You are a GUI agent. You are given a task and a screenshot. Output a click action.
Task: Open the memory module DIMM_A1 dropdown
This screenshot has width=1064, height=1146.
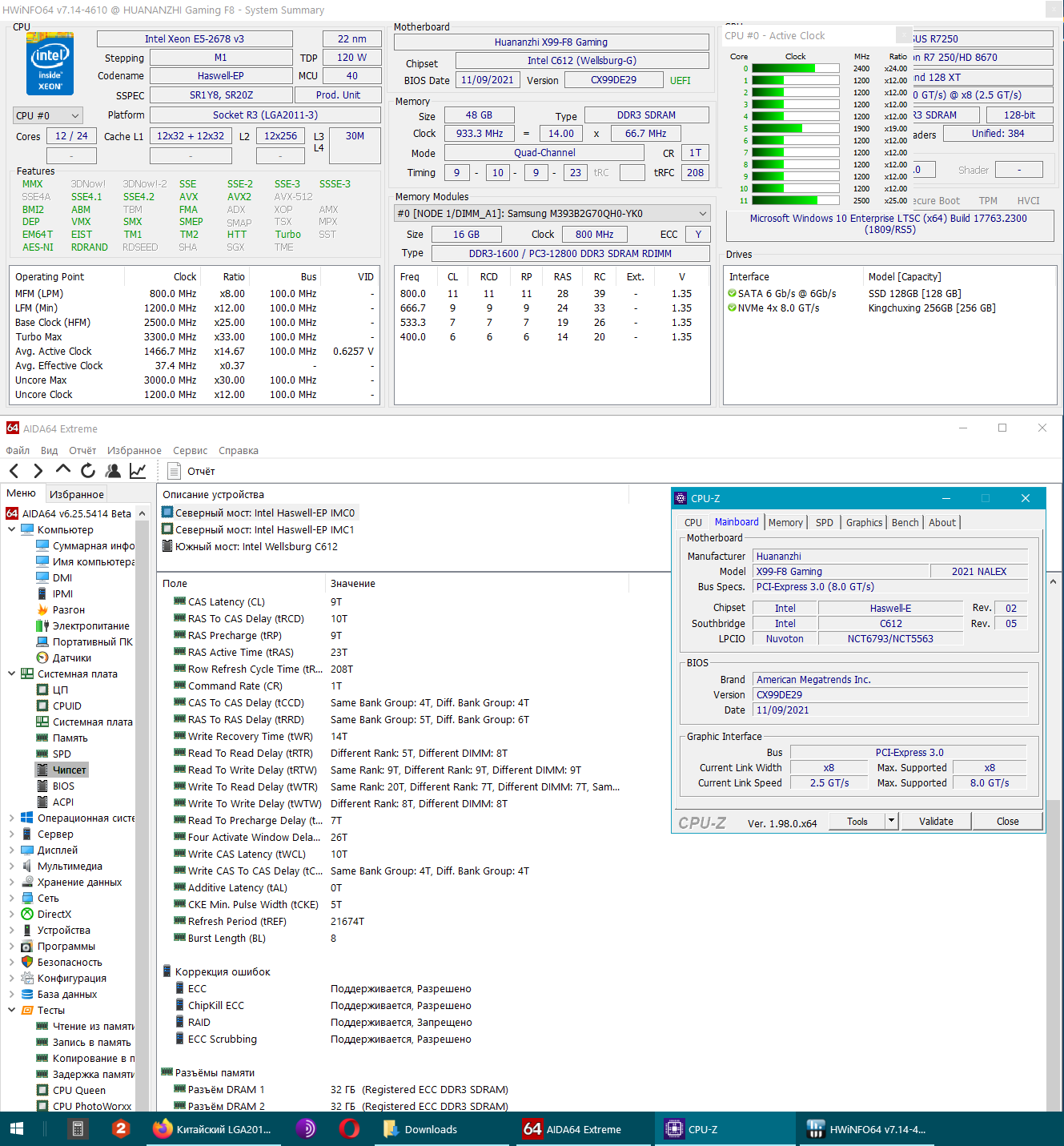552,214
